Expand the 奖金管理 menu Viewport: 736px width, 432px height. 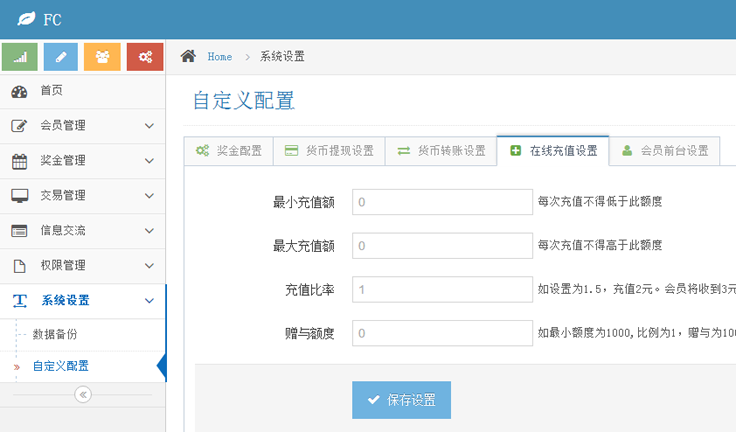(x=82, y=161)
